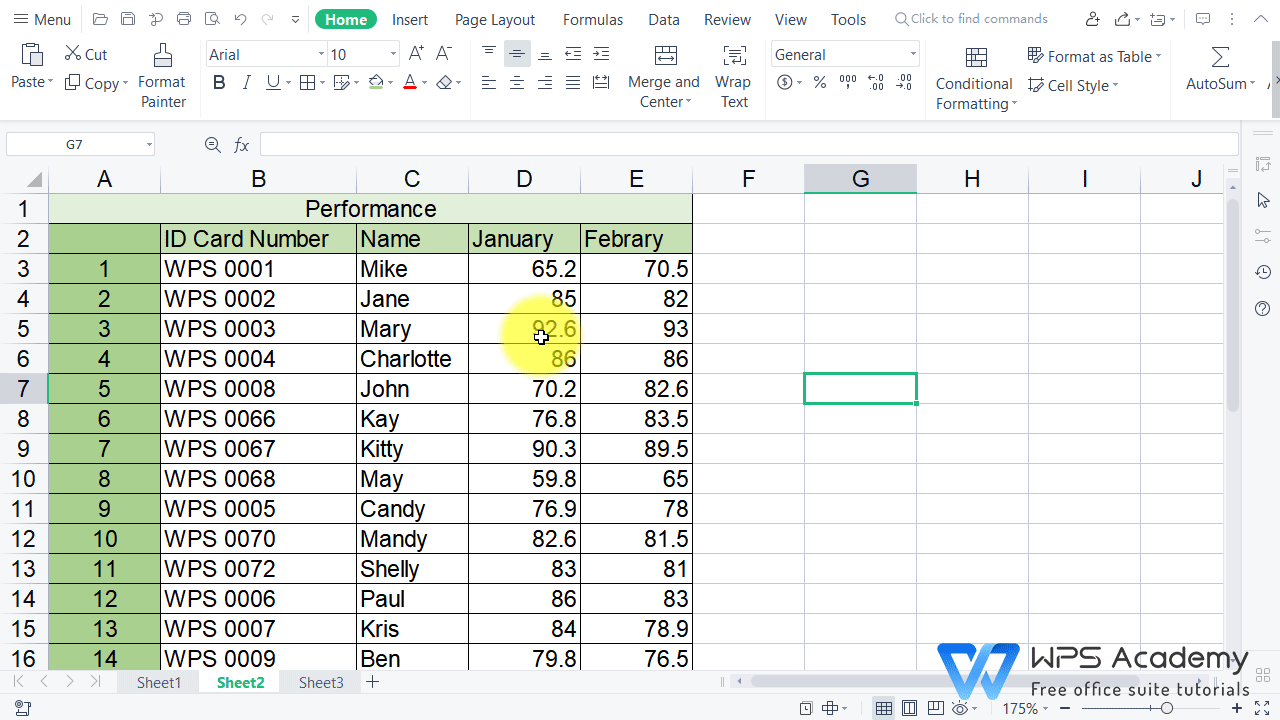
Task: Switch to Sheet3
Action: pyautogui.click(x=320, y=682)
